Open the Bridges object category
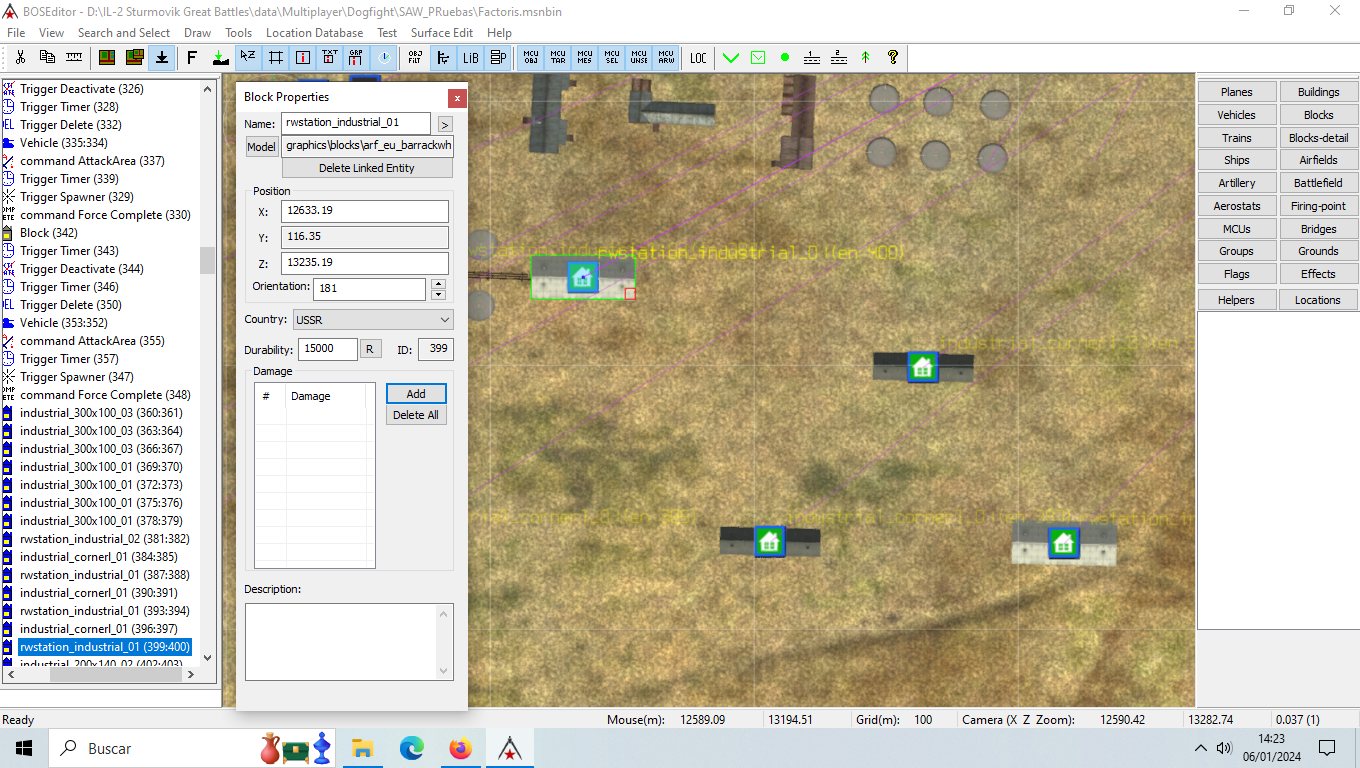This screenshot has height=768, width=1360. pos(1318,229)
